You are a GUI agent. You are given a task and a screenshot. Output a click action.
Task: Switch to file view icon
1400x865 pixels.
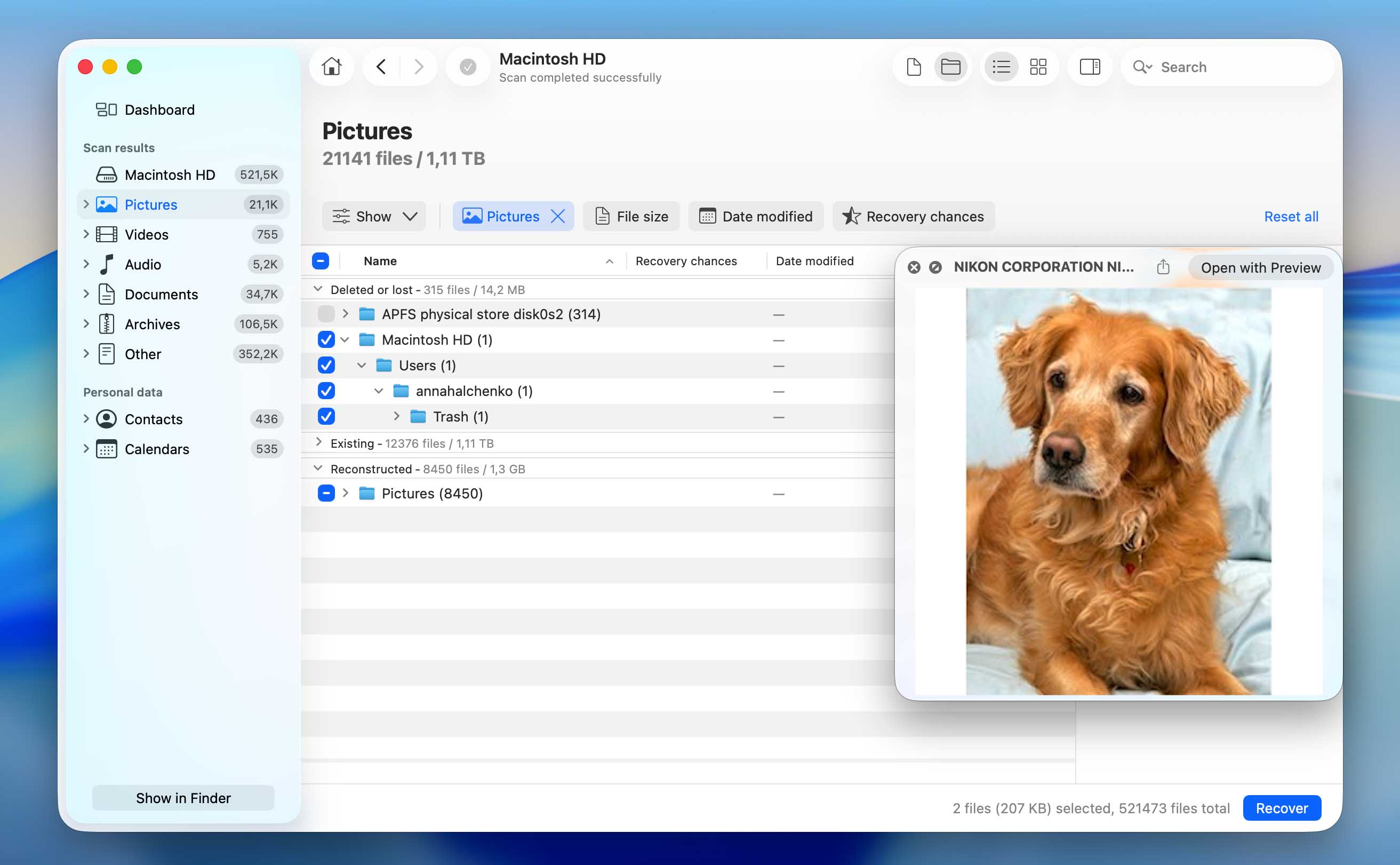[914, 67]
